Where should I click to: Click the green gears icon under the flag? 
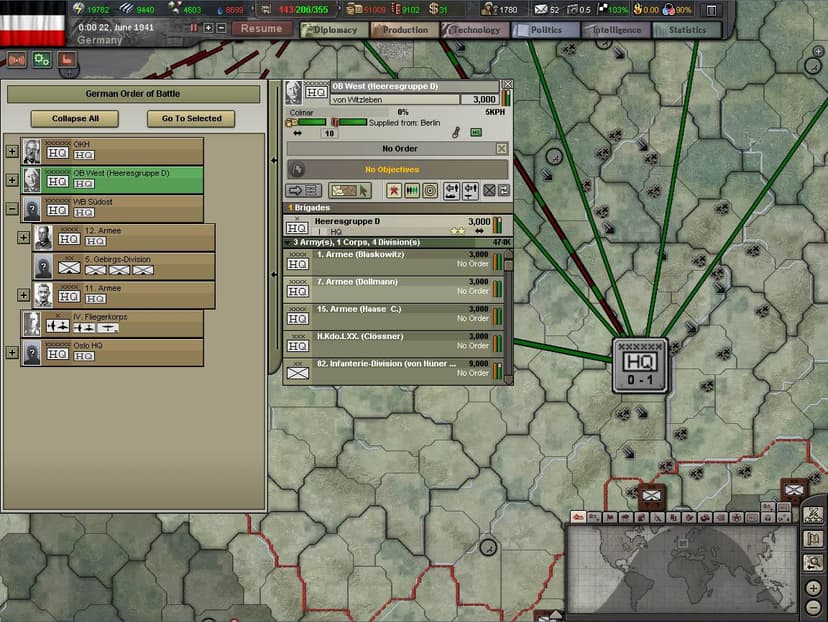[x=42, y=60]
